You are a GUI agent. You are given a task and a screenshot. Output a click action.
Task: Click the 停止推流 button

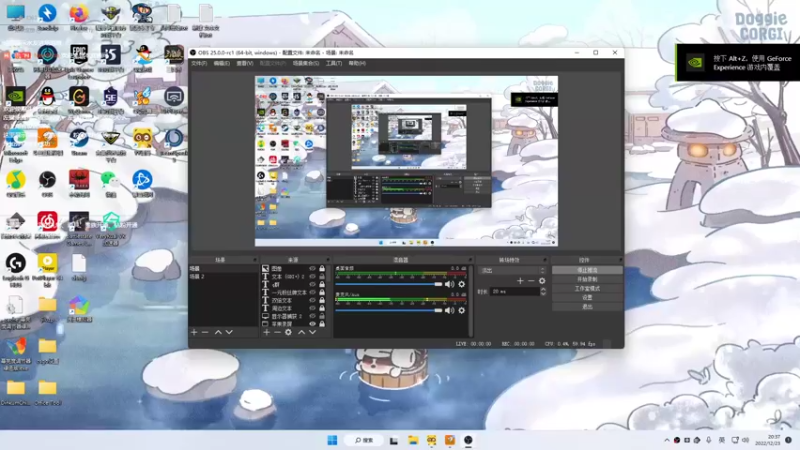(587, 270)
